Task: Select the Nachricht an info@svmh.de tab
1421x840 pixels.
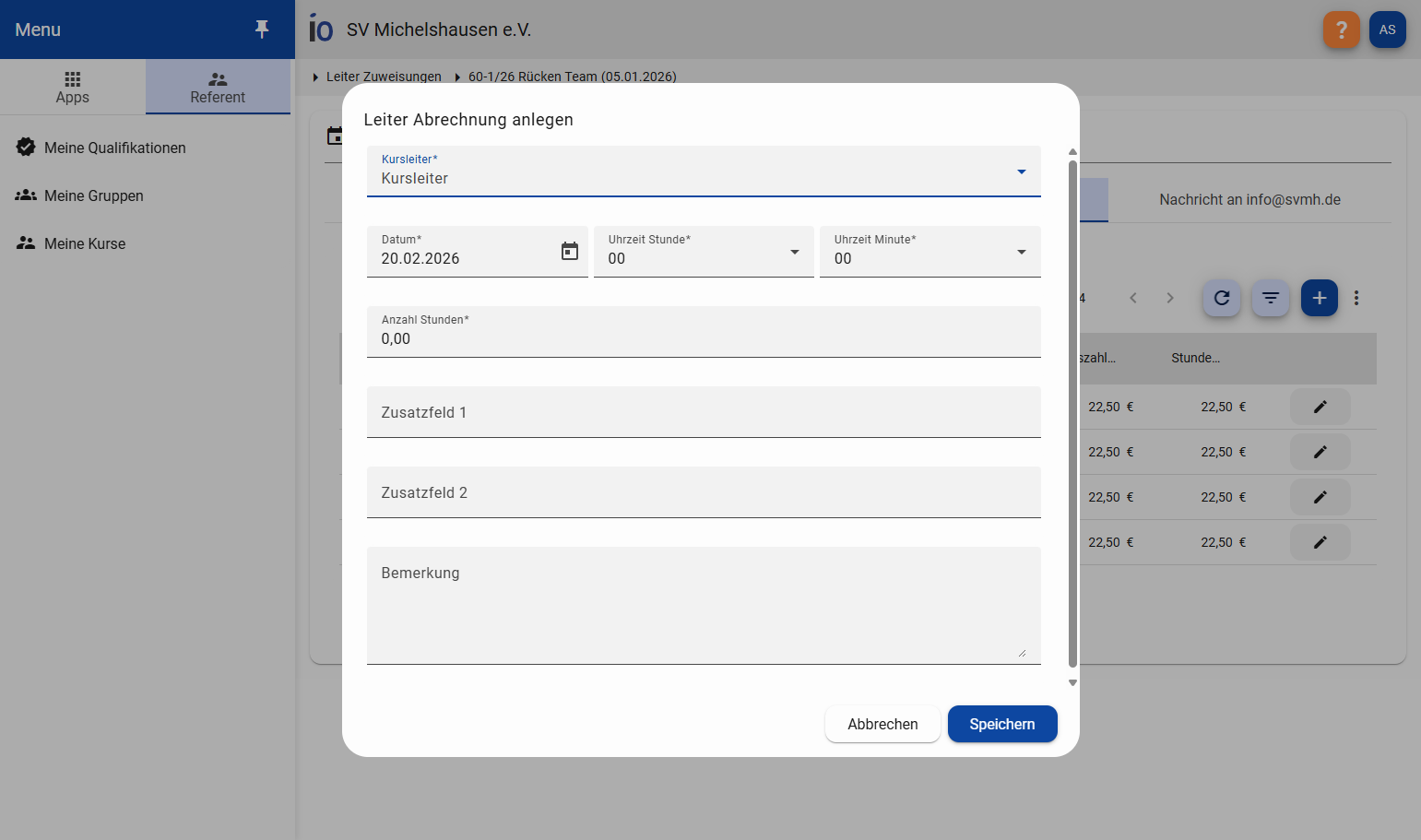Action: pos(1249,200)
